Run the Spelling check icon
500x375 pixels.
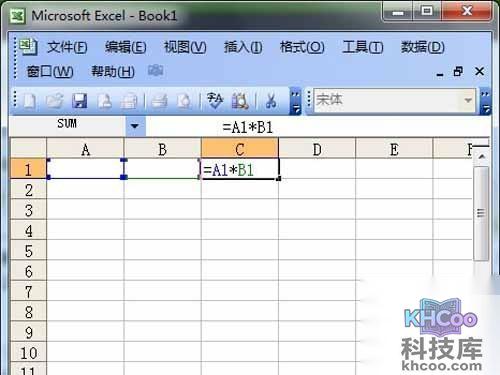click(x=215, y=101)
